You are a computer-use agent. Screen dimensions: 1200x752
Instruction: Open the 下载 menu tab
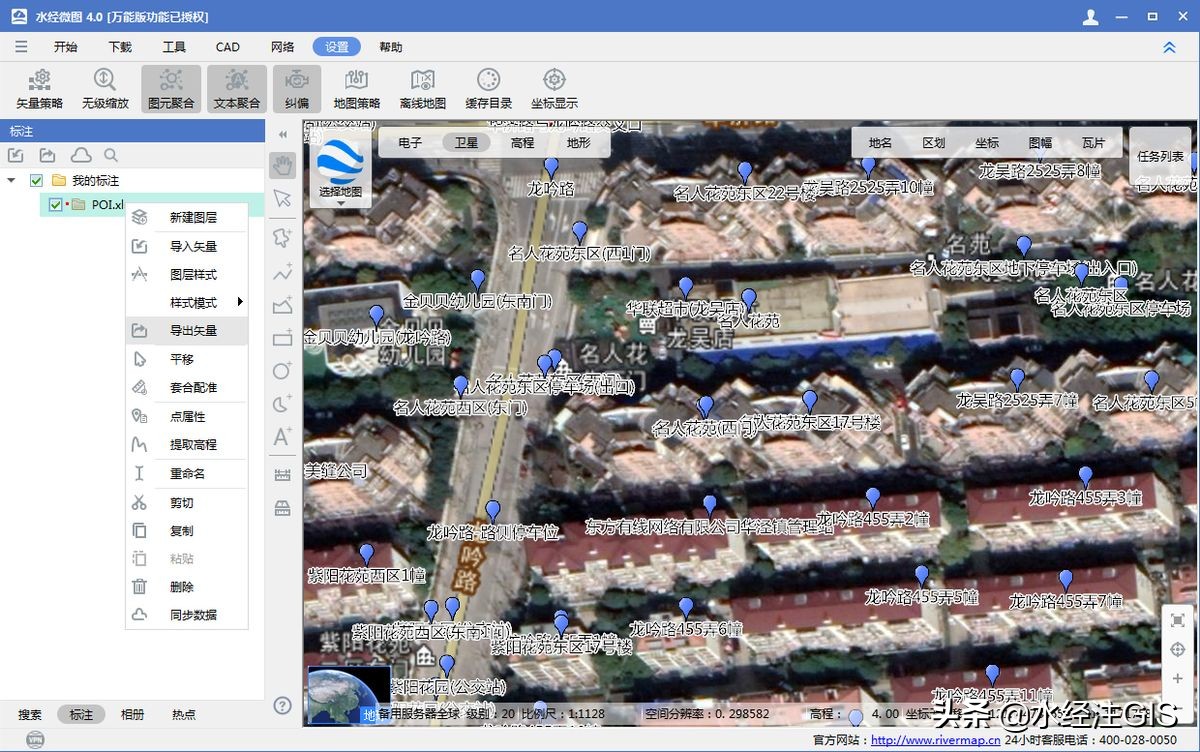pos(120,47)
